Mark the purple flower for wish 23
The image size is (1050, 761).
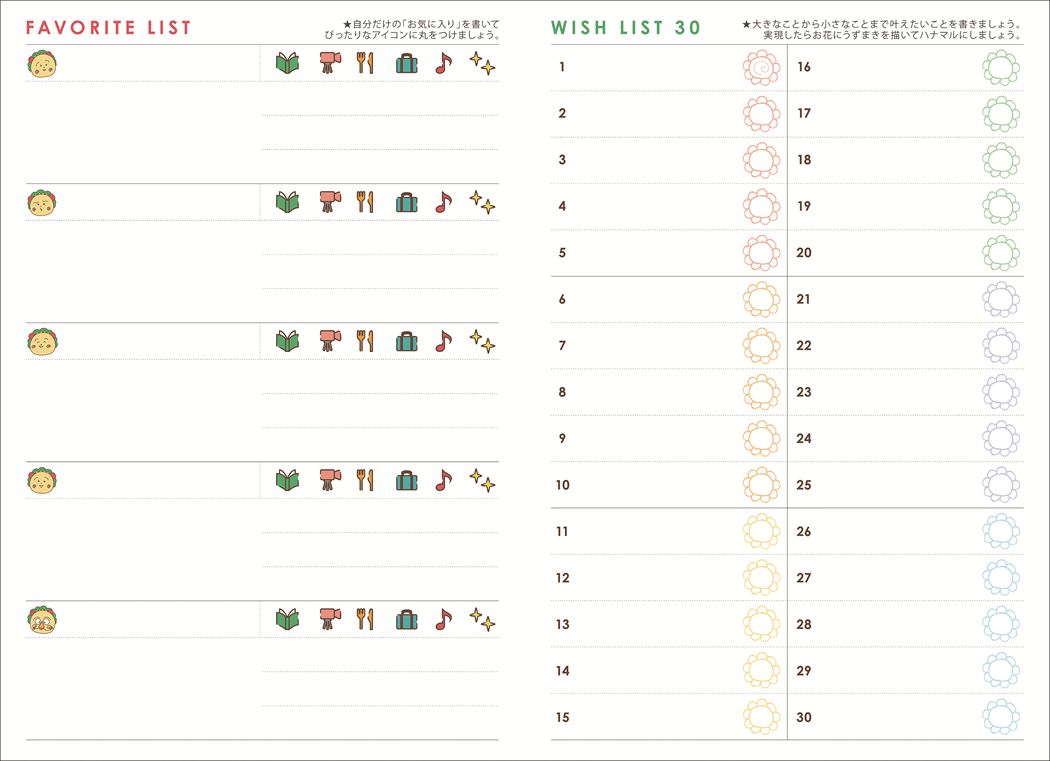click(1001, 392)
